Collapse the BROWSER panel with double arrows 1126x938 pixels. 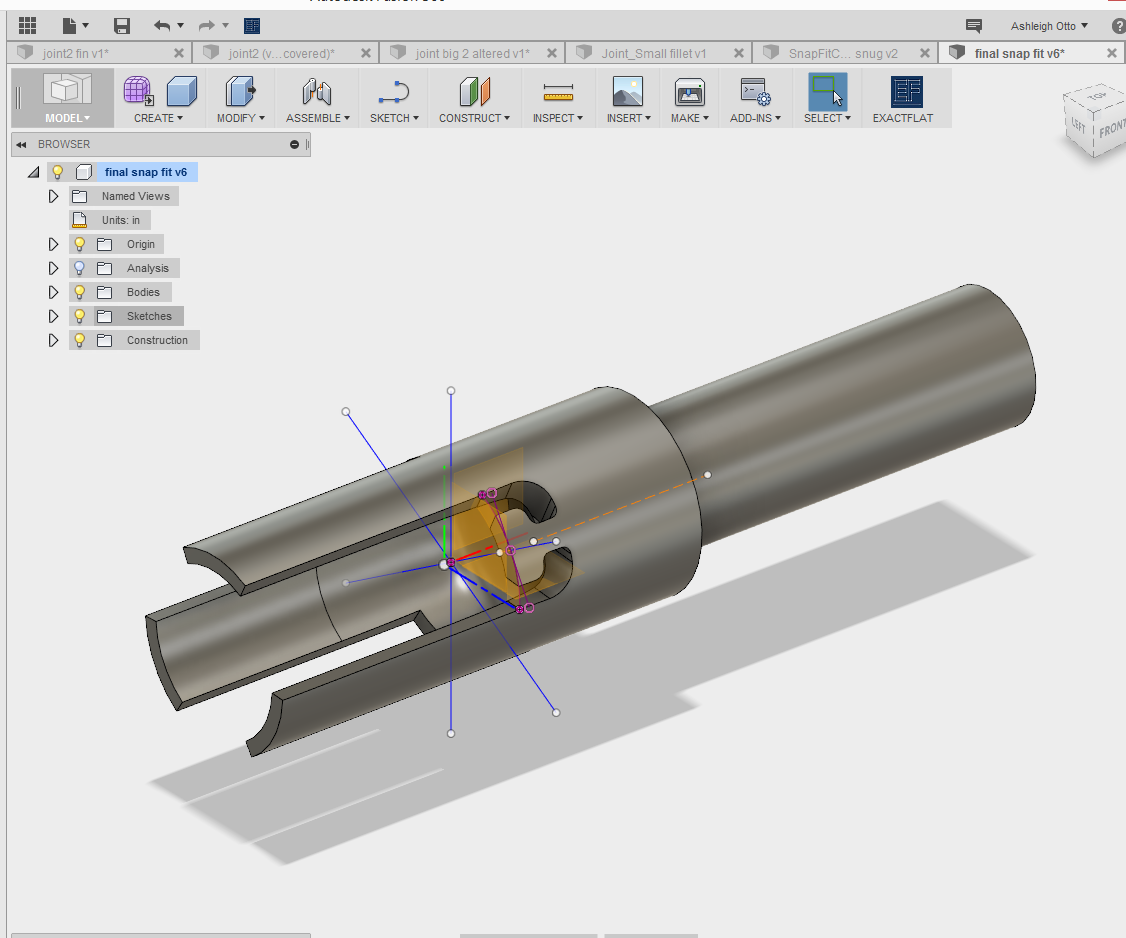pyautogui.click(x=22, y=144)
